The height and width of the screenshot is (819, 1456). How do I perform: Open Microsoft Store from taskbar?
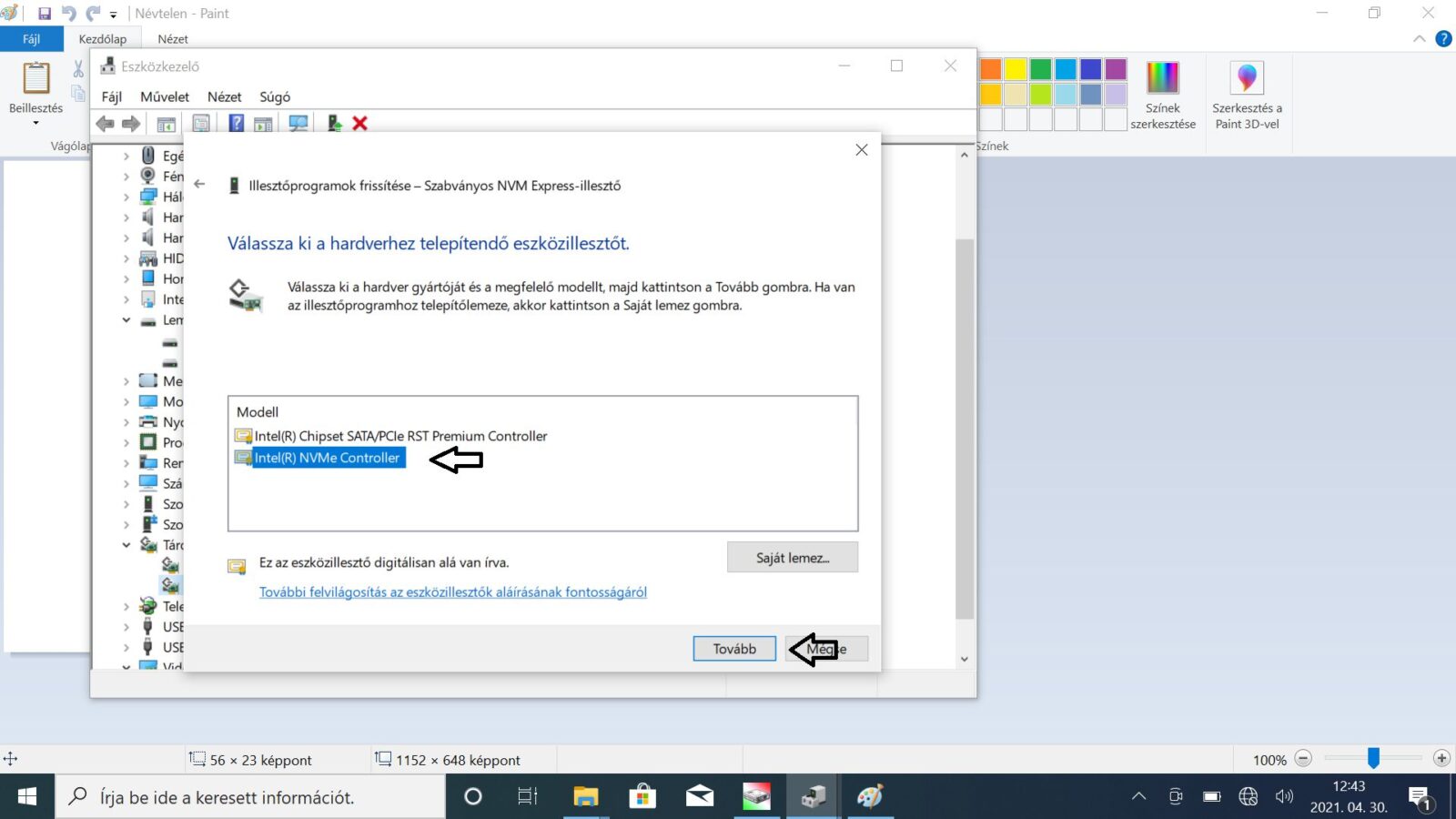[642, 796]
